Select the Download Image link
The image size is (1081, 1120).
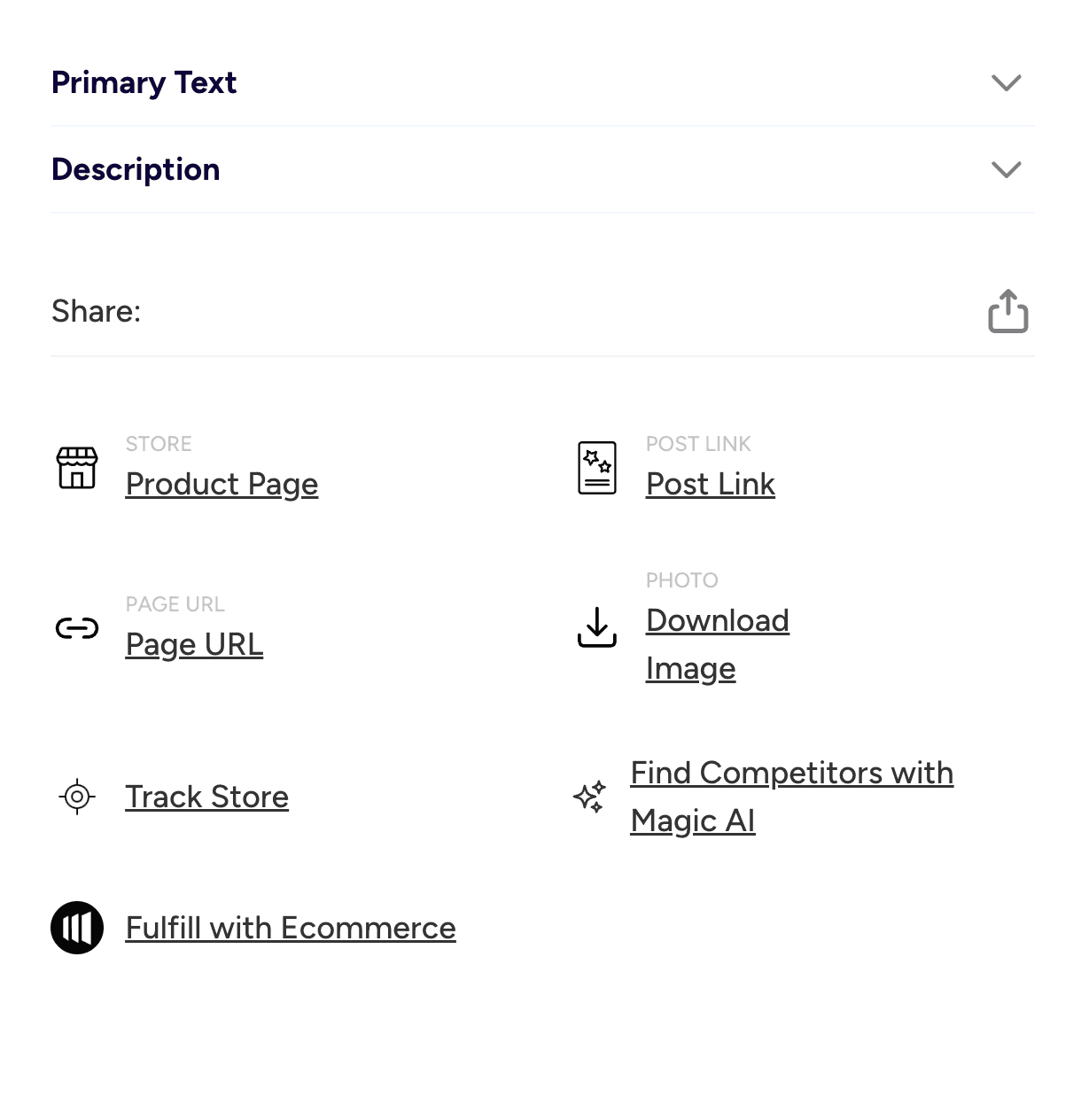point(717,621)
